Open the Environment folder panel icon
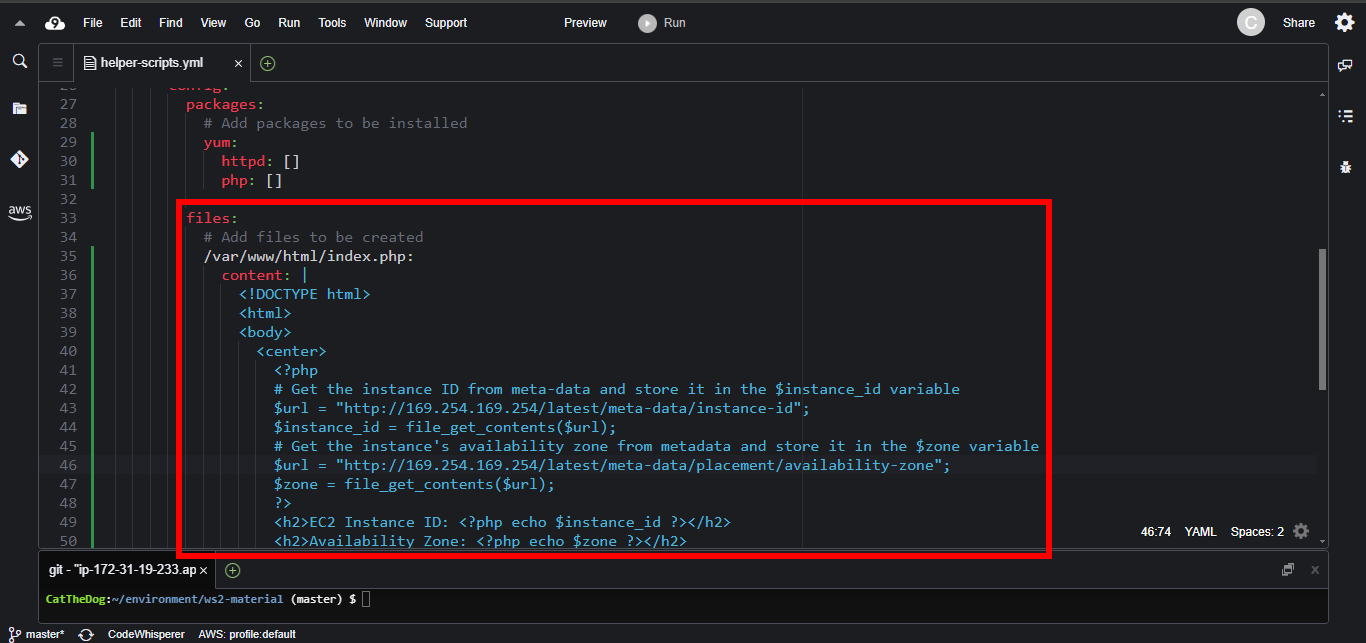 point(19,108)
